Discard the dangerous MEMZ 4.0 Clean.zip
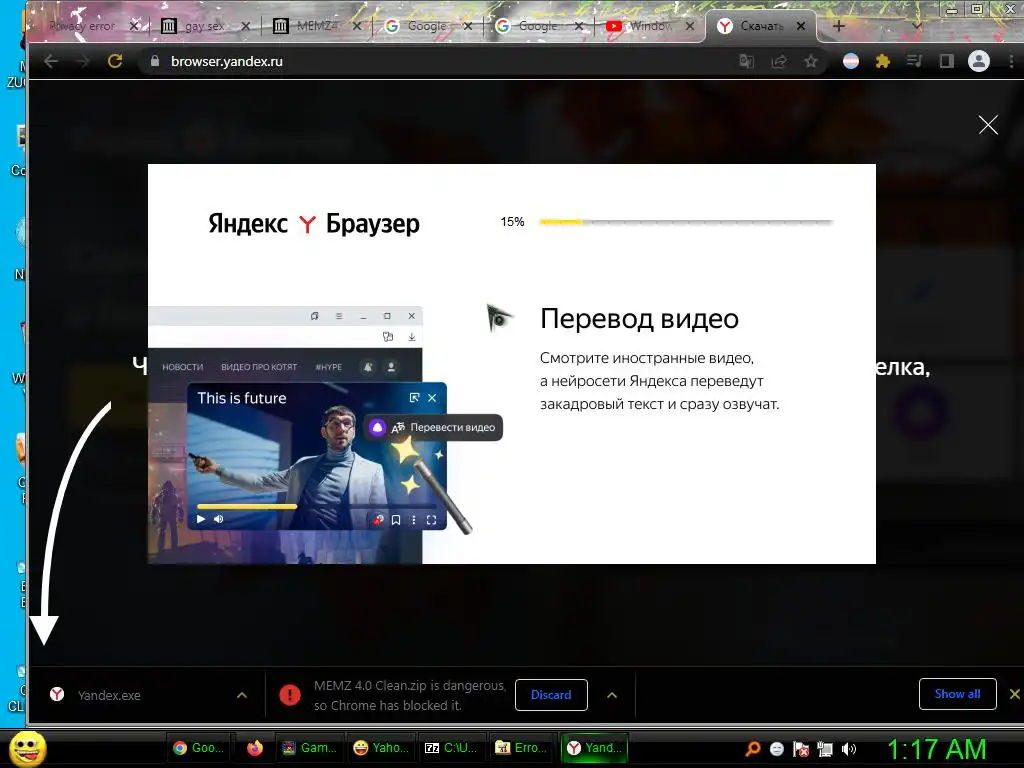 tap(551, 695)
